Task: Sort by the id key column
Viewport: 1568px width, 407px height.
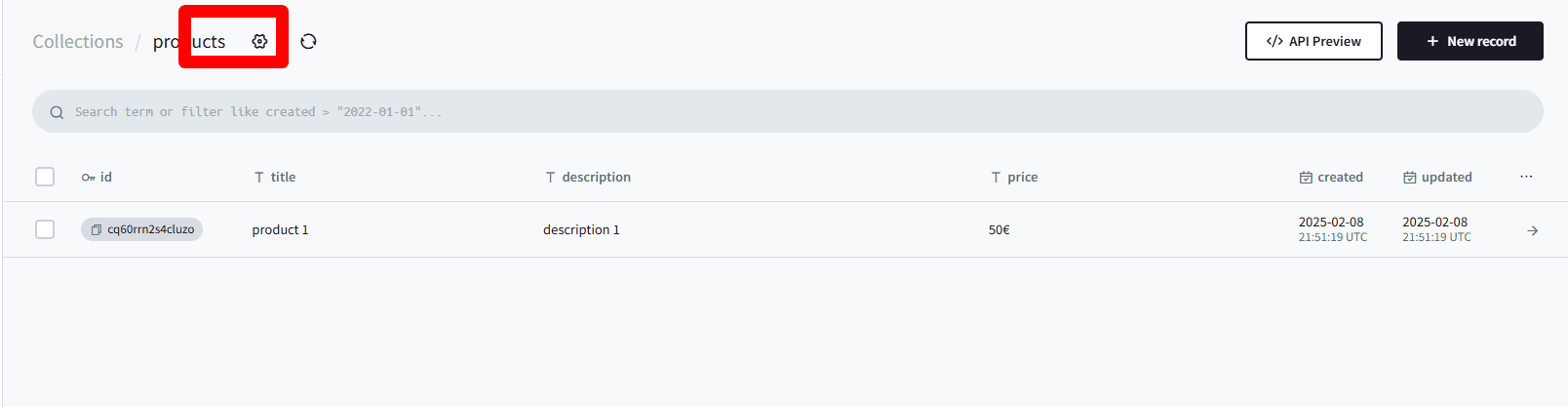Action: click(97, 177)
